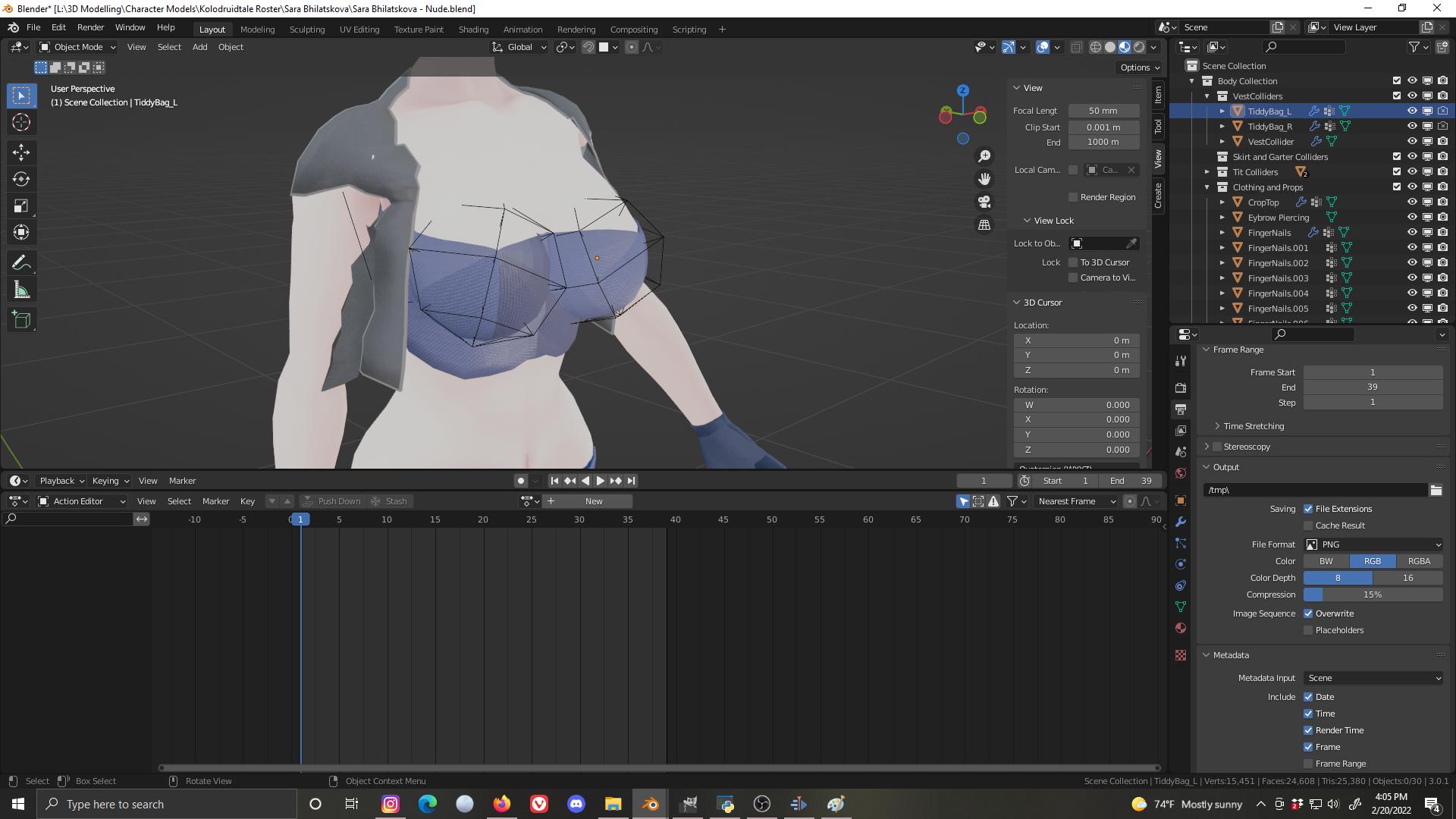Activate the Scale tool
This screenshot has width=1456, height=819.
21,206
